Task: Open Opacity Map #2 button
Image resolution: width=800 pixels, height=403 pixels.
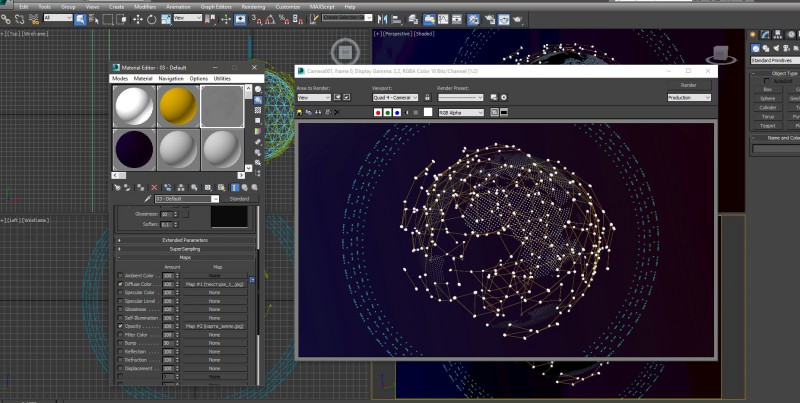Action: tap(214, 326)
